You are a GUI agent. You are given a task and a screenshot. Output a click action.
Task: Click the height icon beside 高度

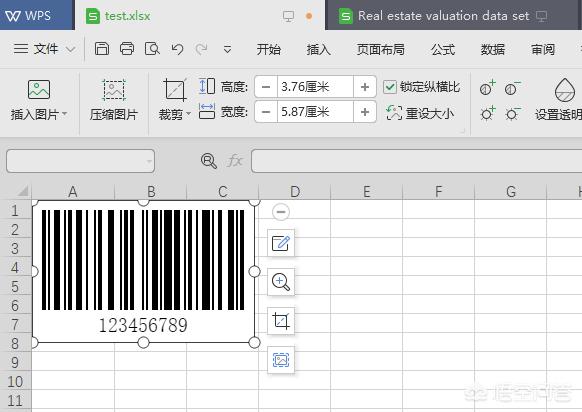click(x=207, y=86)
